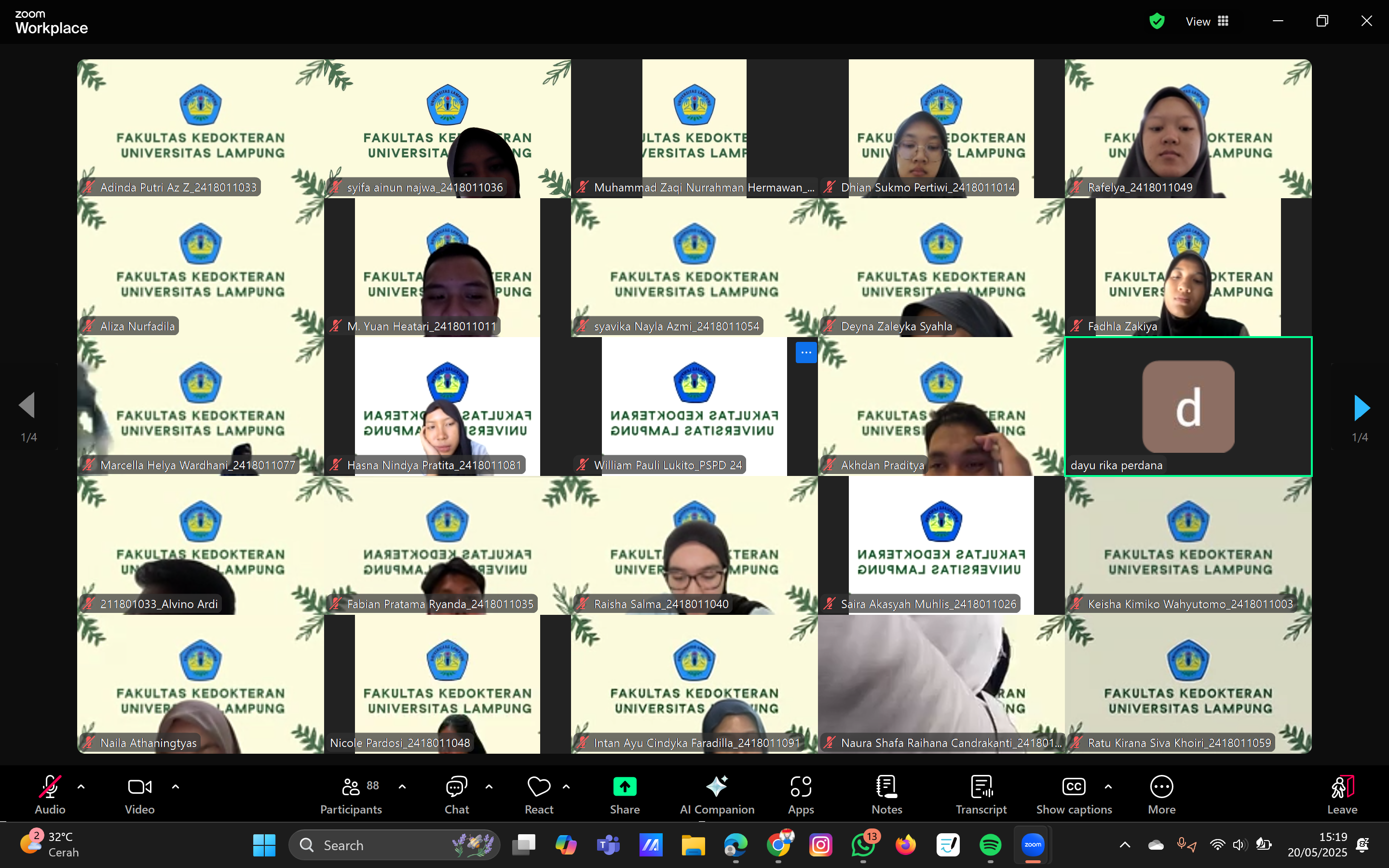Image resolution: width=1389 pixels, height=868 pixels.
Task: Click name label Intan Ayu Cindyka Faradilla_2418011091
Action: (697, 743)
